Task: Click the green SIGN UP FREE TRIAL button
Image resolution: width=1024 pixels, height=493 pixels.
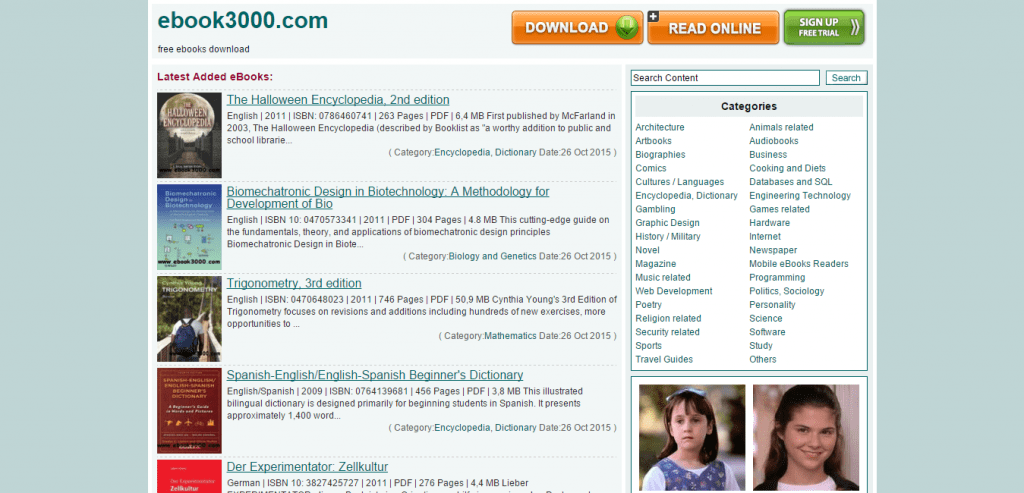Action: click(824, 27)
